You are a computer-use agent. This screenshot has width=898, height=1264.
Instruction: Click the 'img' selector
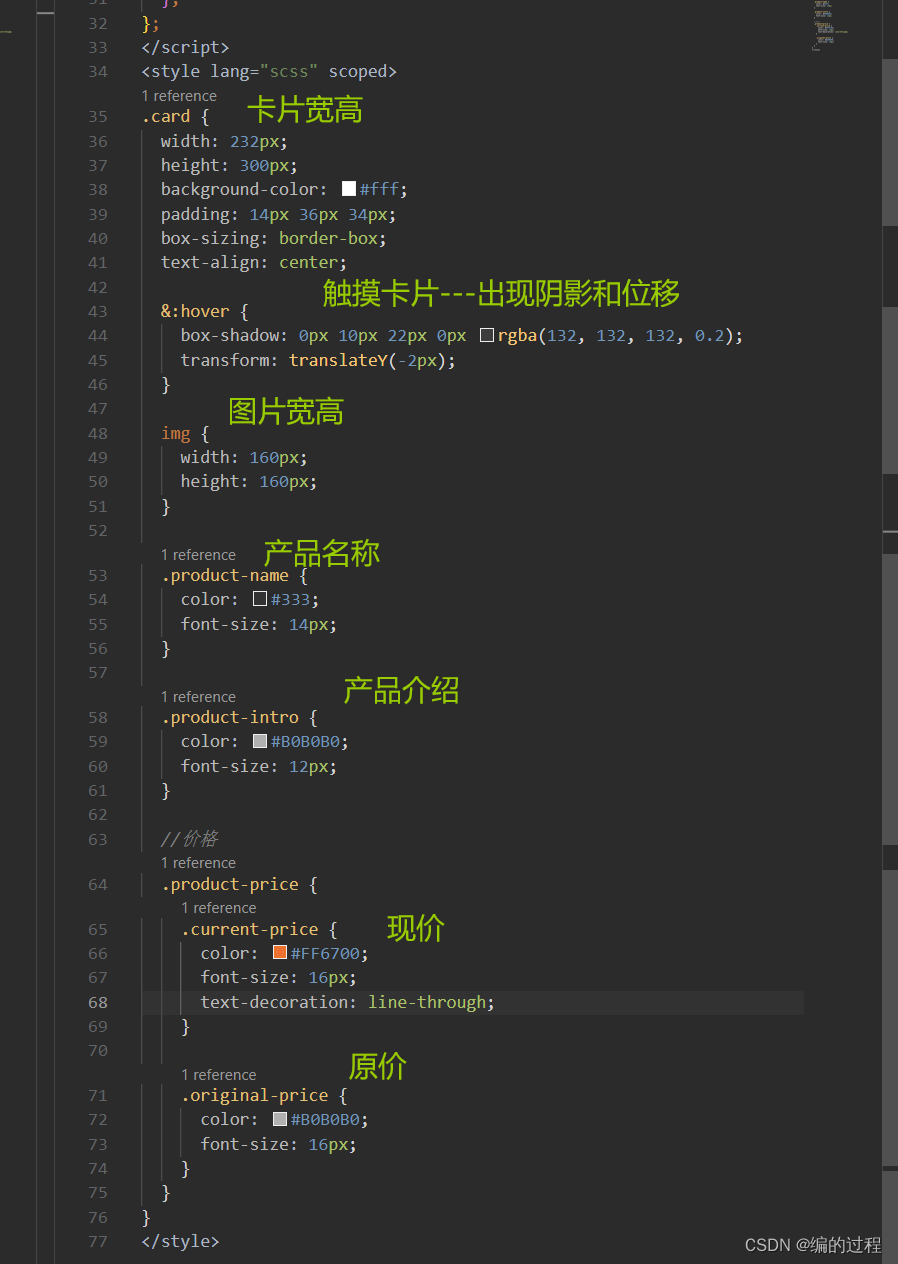click(175, 434)
